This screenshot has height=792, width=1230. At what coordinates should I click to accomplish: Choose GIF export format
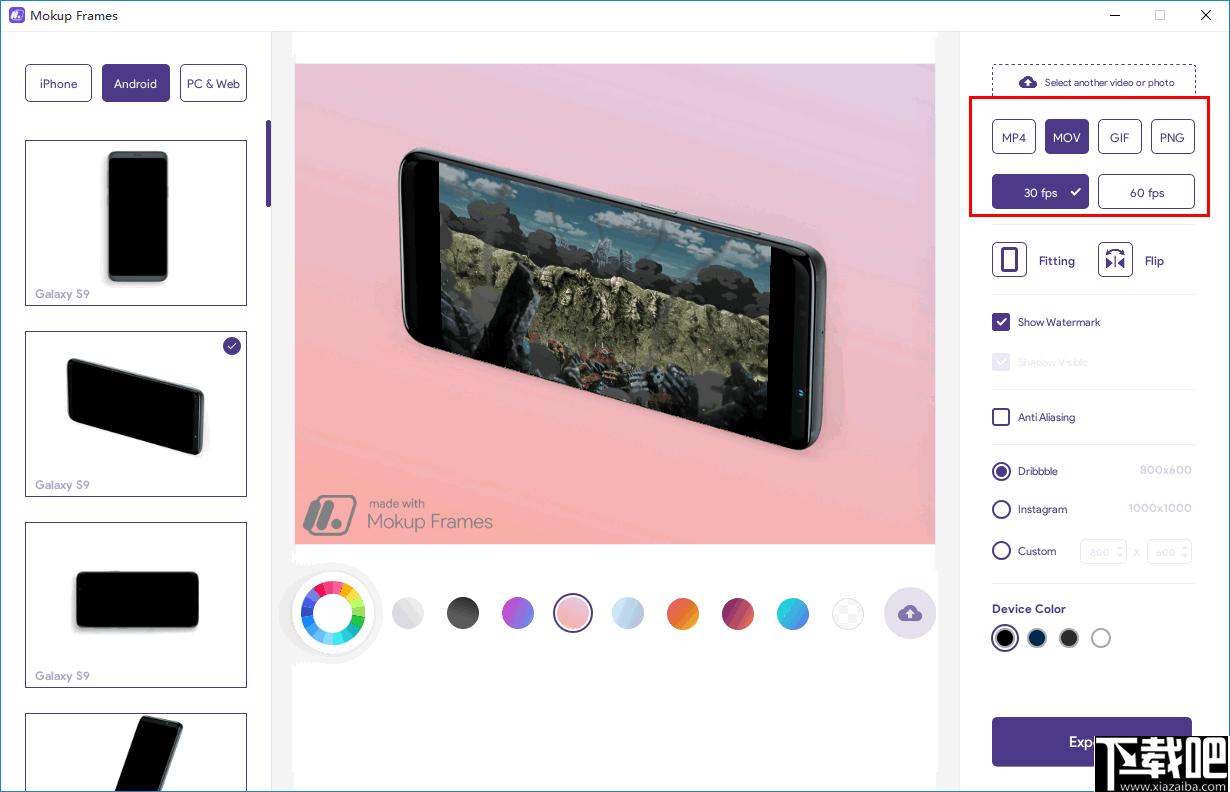point(1120,137)
